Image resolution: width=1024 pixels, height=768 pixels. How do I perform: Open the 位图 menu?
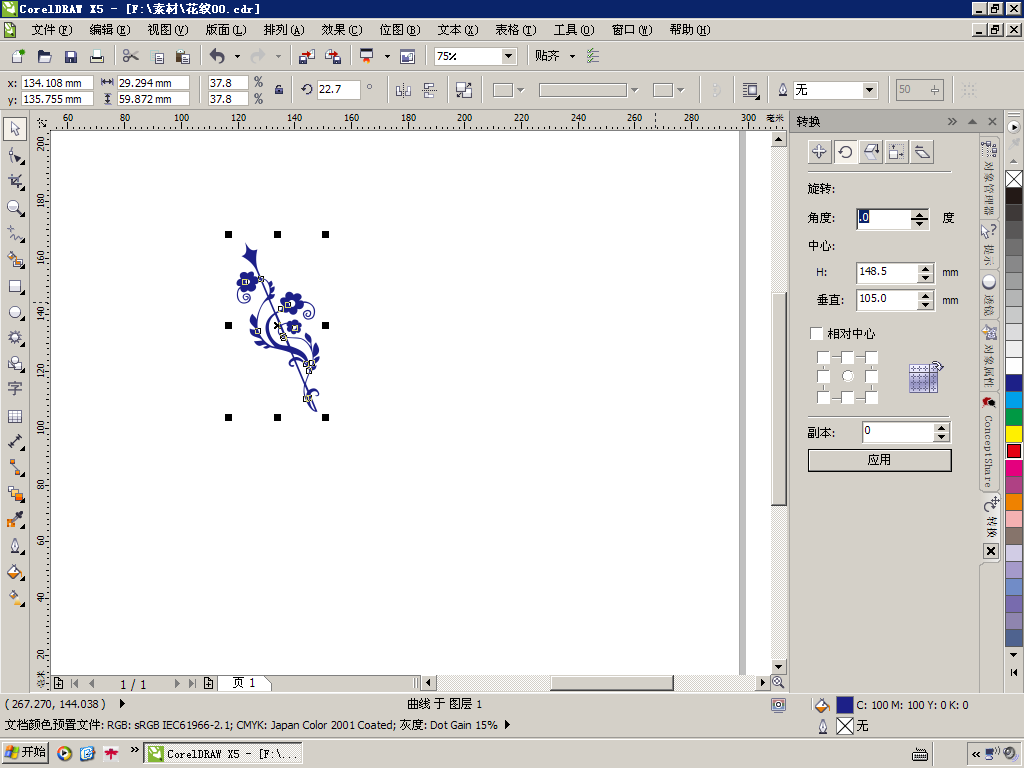(x=400, y=30)
